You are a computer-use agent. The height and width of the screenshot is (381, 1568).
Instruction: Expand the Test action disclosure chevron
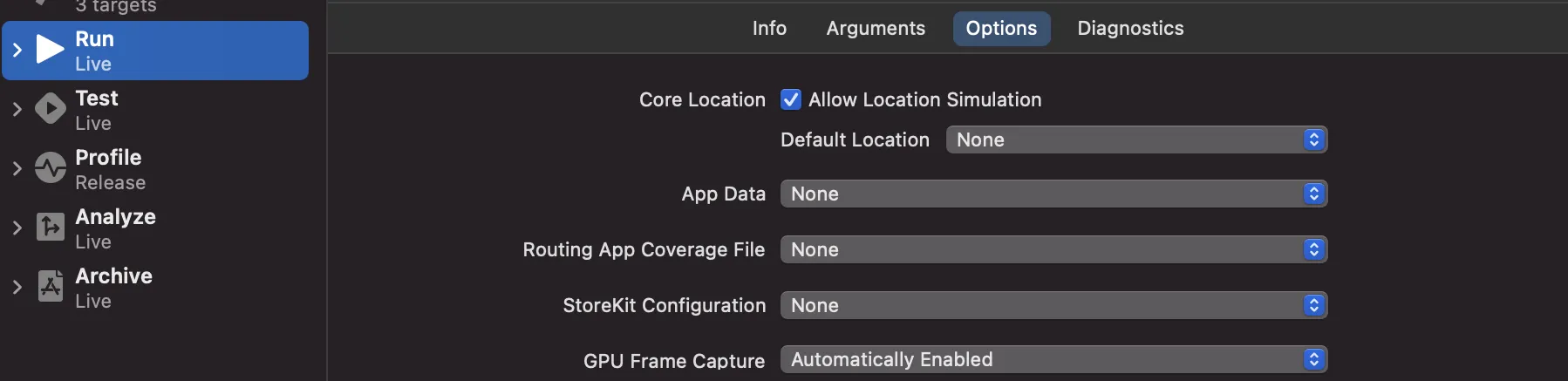17,109
